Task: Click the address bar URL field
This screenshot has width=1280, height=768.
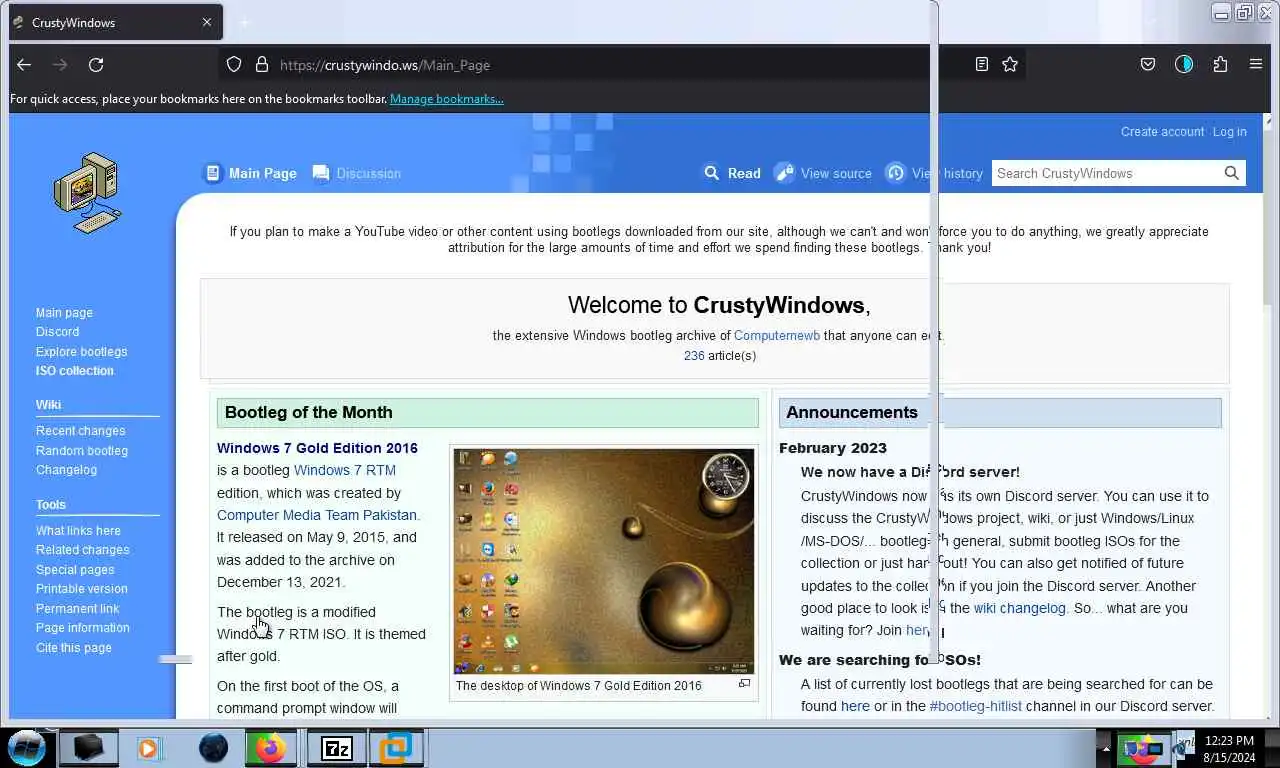Action: 620,65
